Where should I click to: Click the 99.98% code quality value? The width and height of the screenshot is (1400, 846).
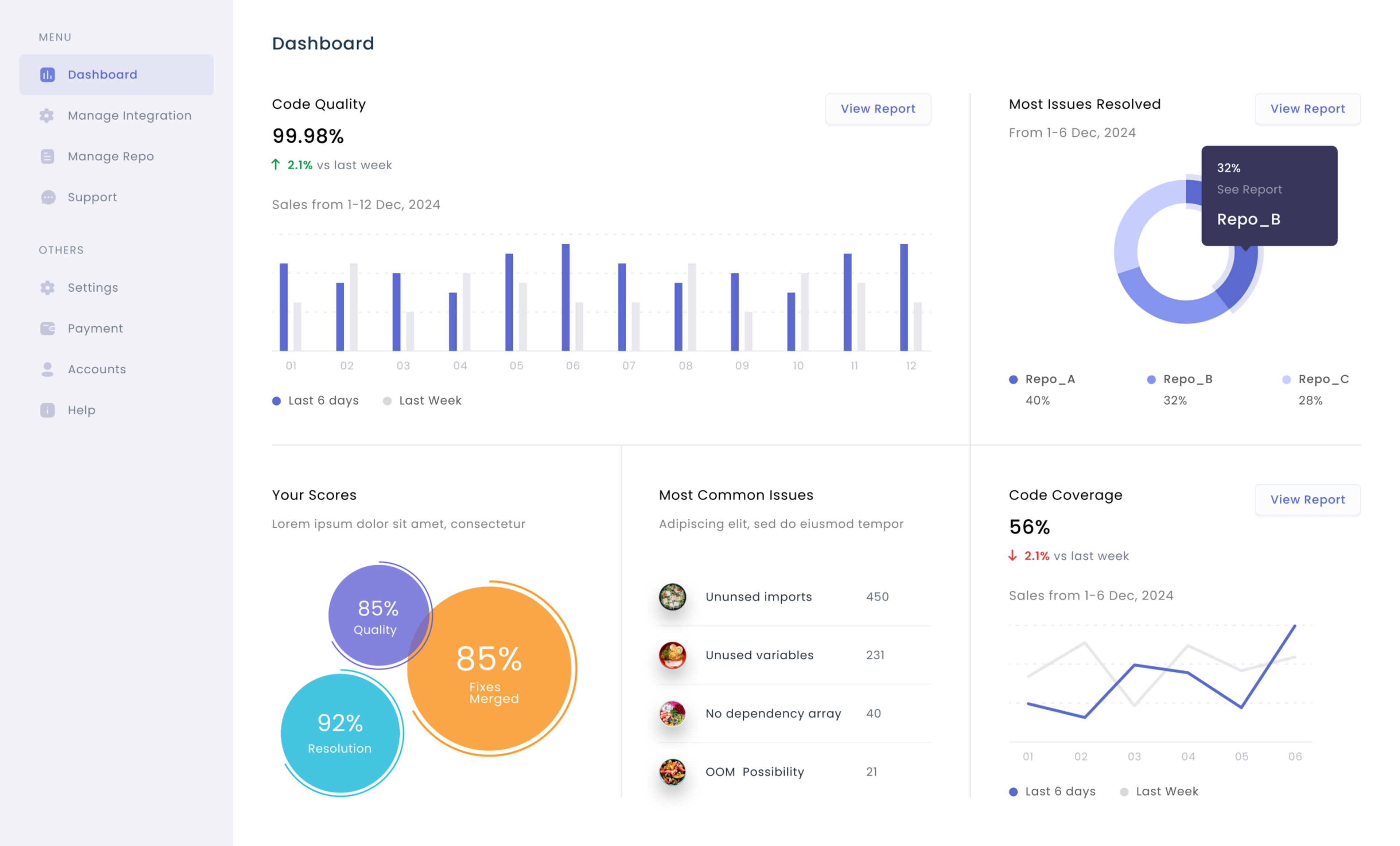[x=308, y=136]
